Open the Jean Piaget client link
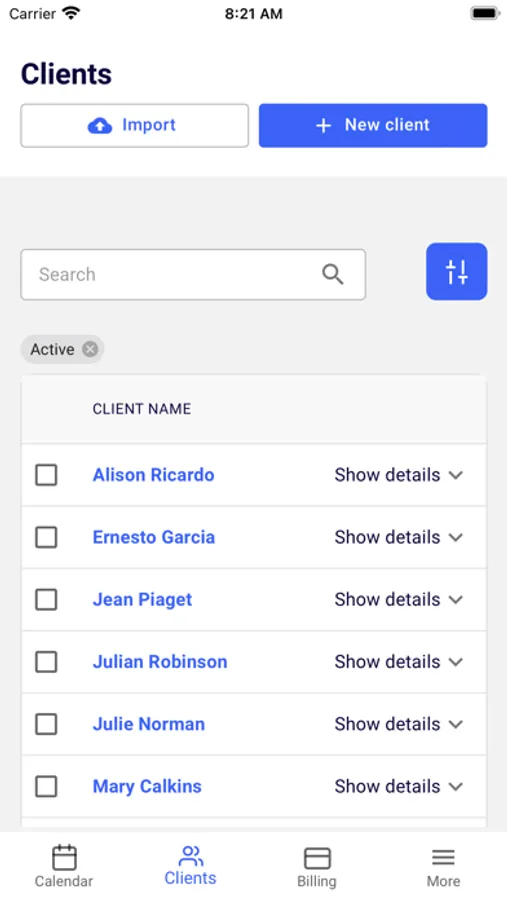The image size is (507, 900). [x=142, y=600]
